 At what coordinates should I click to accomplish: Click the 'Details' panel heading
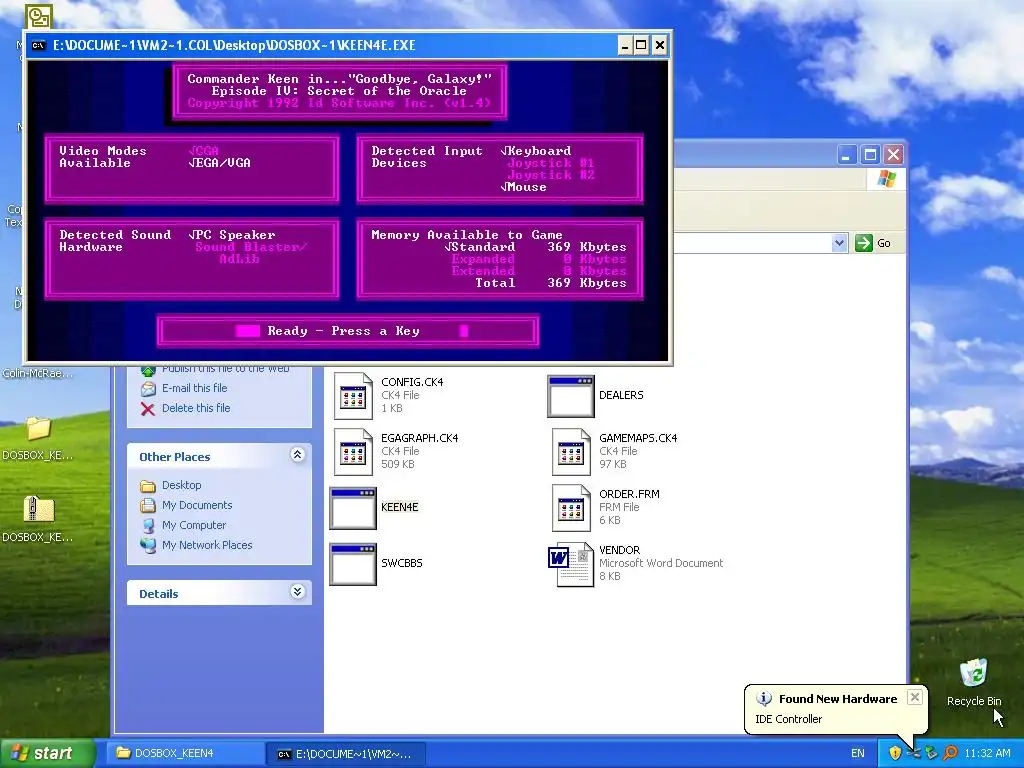tap(159, 594)
